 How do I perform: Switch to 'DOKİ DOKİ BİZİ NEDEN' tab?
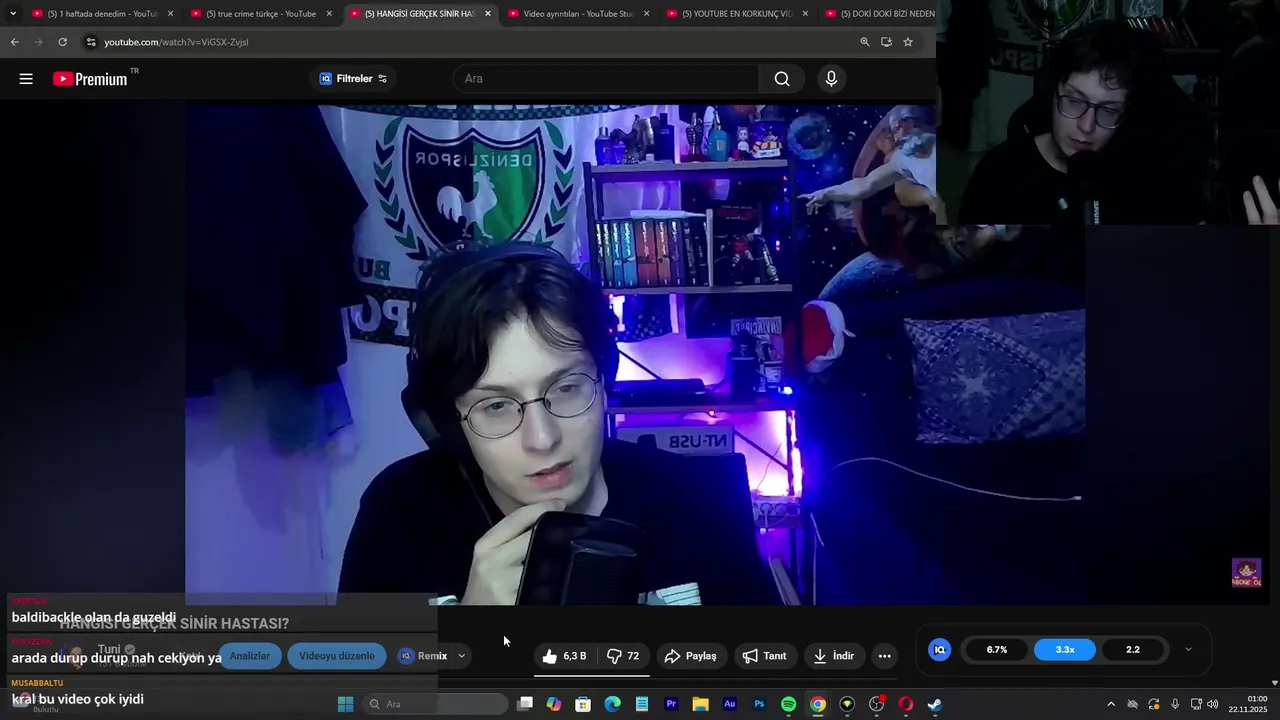(880, 14)
